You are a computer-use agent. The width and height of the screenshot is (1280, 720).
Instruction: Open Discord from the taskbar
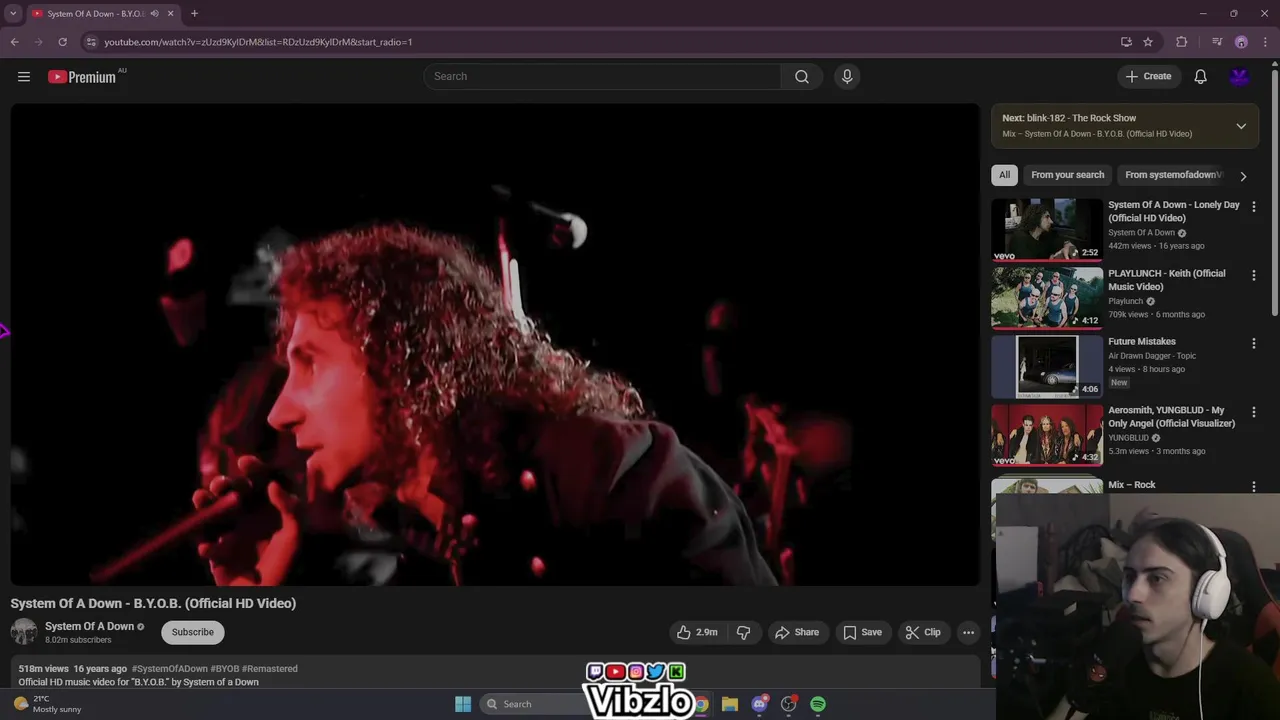[760, 704]
